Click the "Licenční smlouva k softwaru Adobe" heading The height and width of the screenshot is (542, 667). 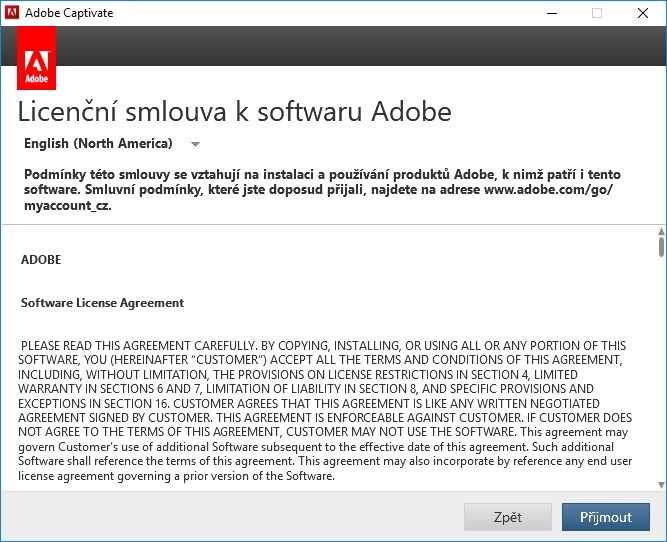235,110
